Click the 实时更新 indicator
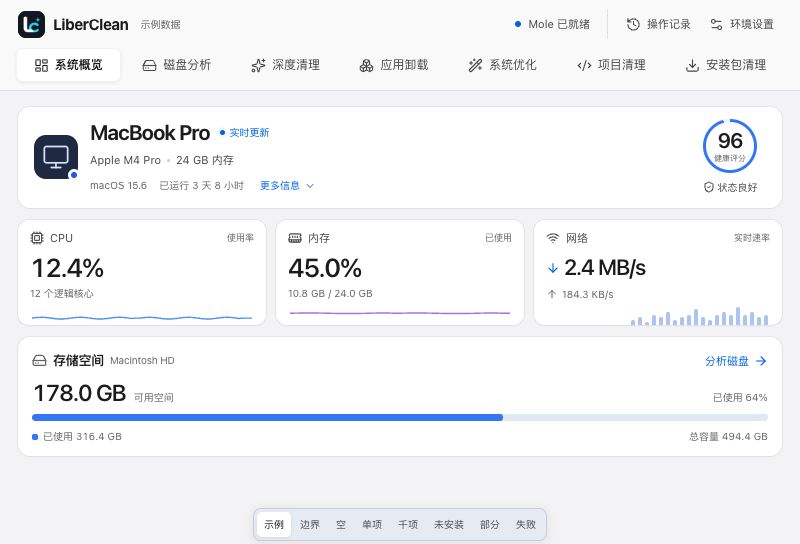 click(244, 133)
